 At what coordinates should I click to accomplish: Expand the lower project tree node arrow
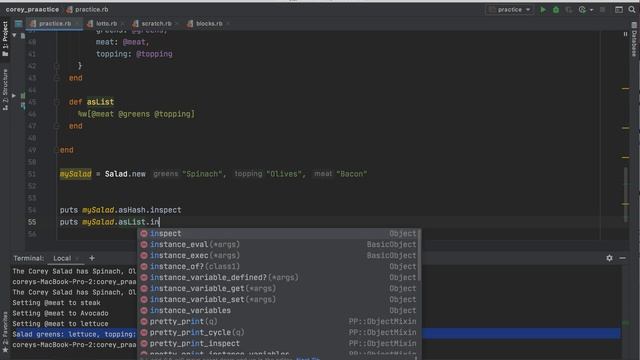pyautogui.click(x=14, y=96)
